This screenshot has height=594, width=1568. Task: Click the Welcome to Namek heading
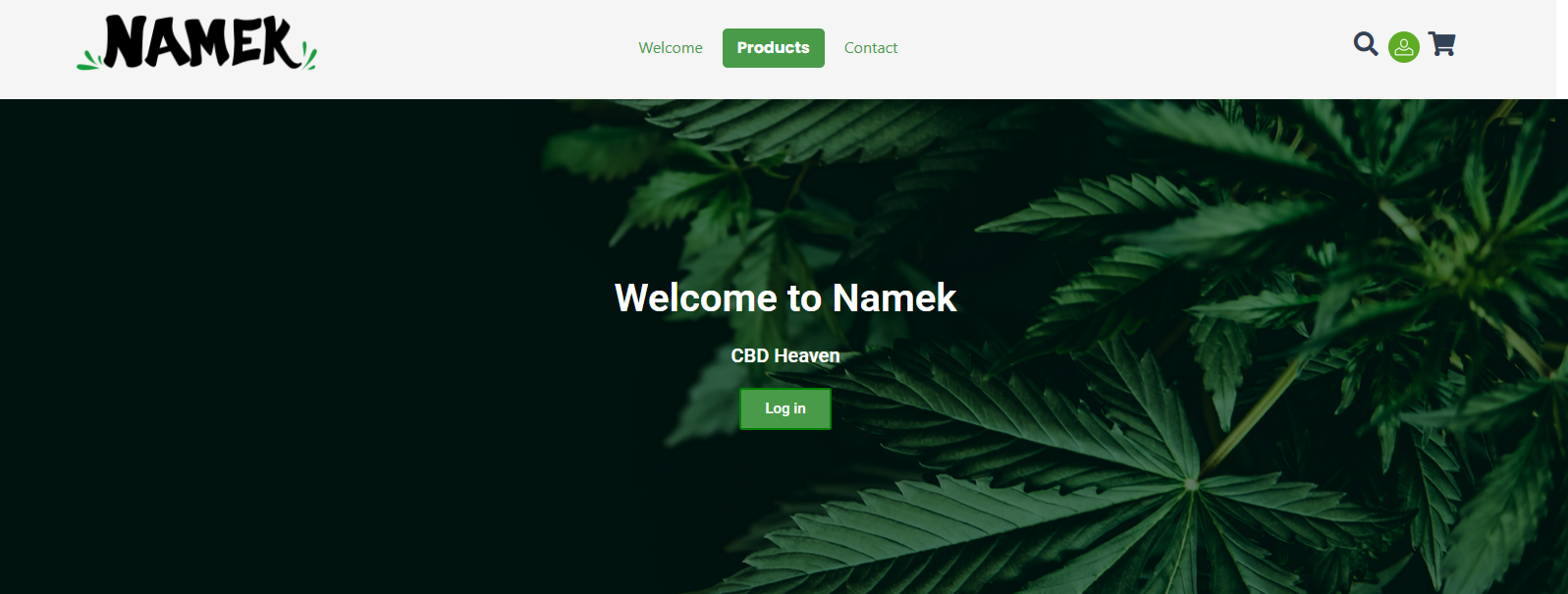coord(785,297)
